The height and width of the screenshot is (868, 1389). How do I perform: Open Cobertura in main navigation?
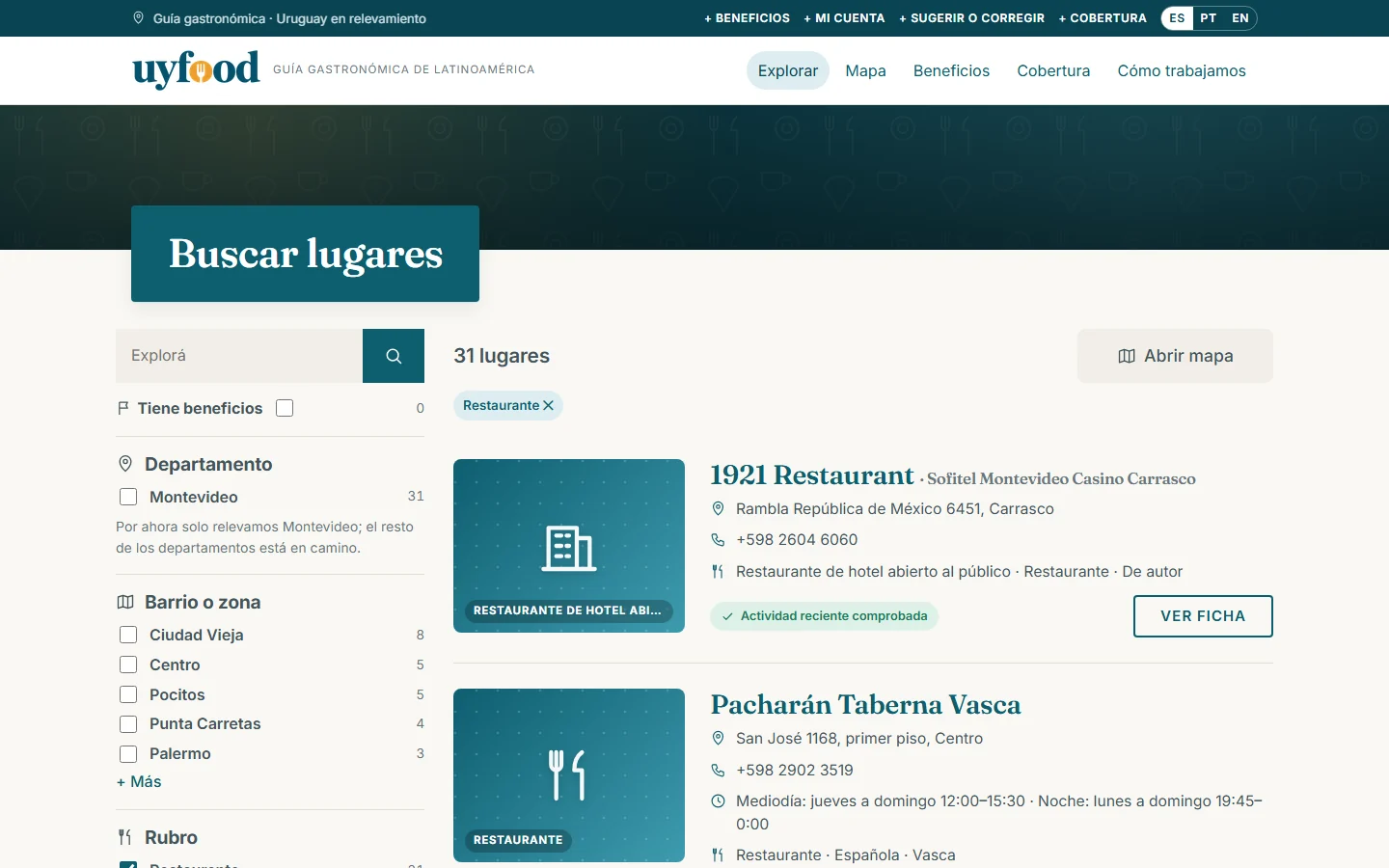coord(1053,70)
